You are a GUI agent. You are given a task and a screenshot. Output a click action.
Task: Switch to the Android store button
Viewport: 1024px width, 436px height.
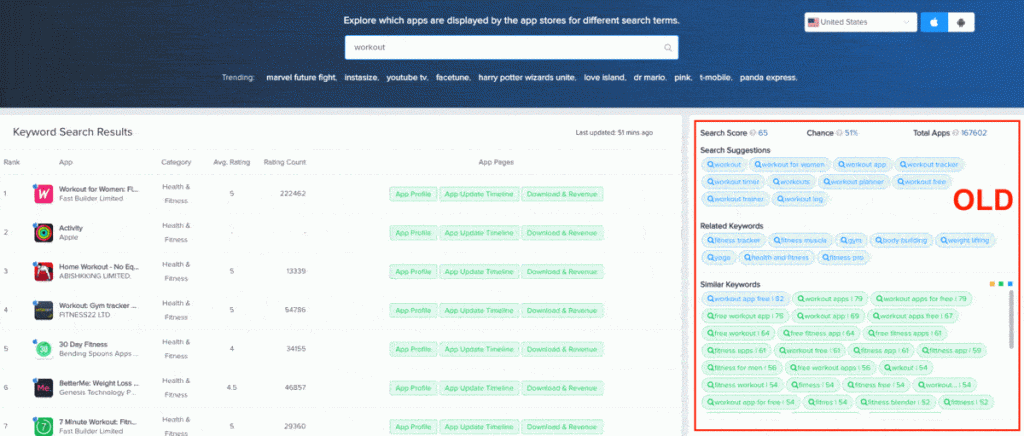click(961, 22)
